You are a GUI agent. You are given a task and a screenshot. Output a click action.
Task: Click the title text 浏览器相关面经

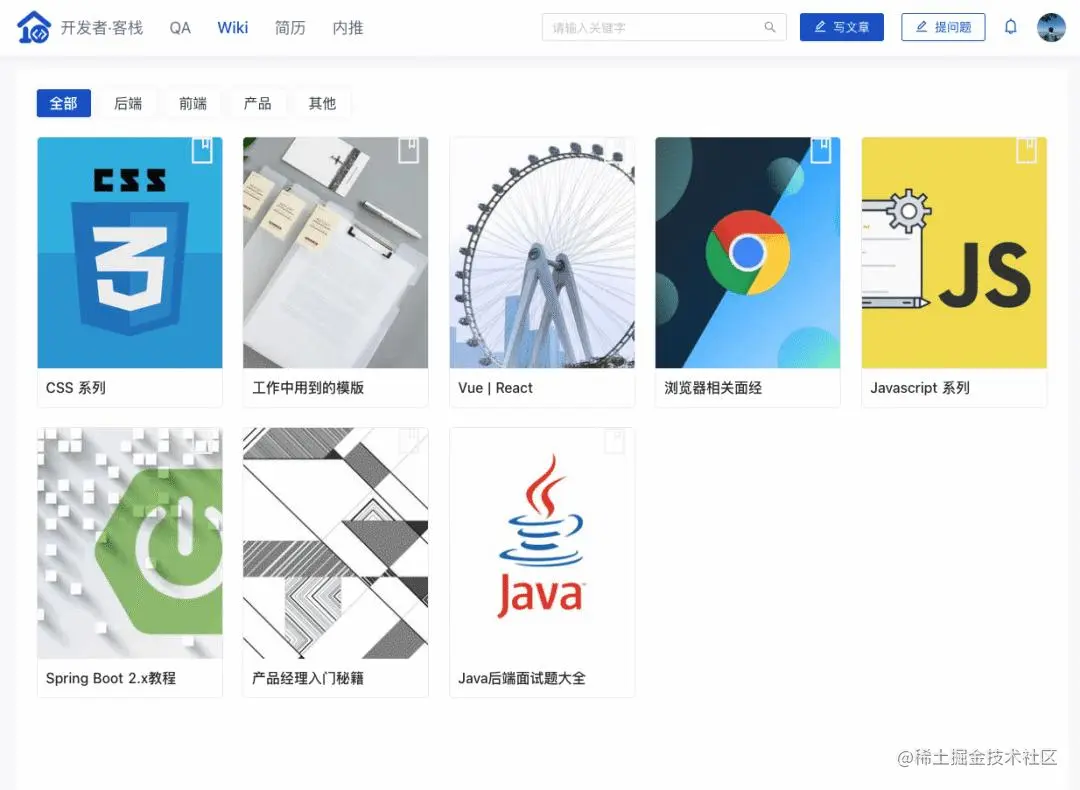pos(713,388)
